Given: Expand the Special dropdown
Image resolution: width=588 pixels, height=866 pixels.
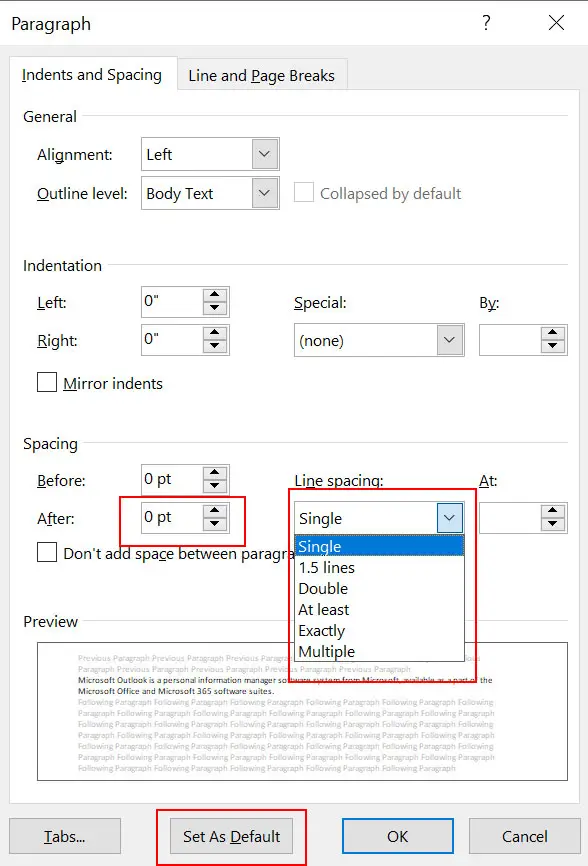Looking at the screenshot, I should (x=449, y=340).
